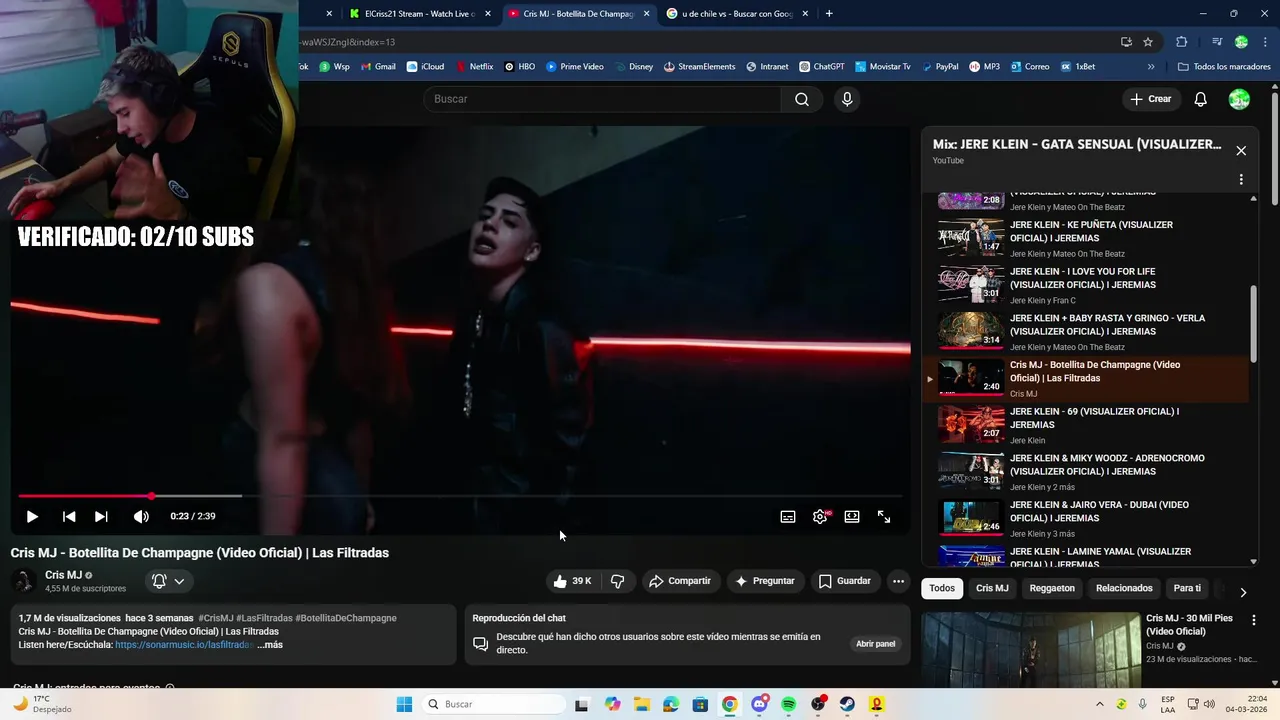Open the Mix playlist options menu
This screenshot has width=1280, height=720.
click(x=1241, y=180)
